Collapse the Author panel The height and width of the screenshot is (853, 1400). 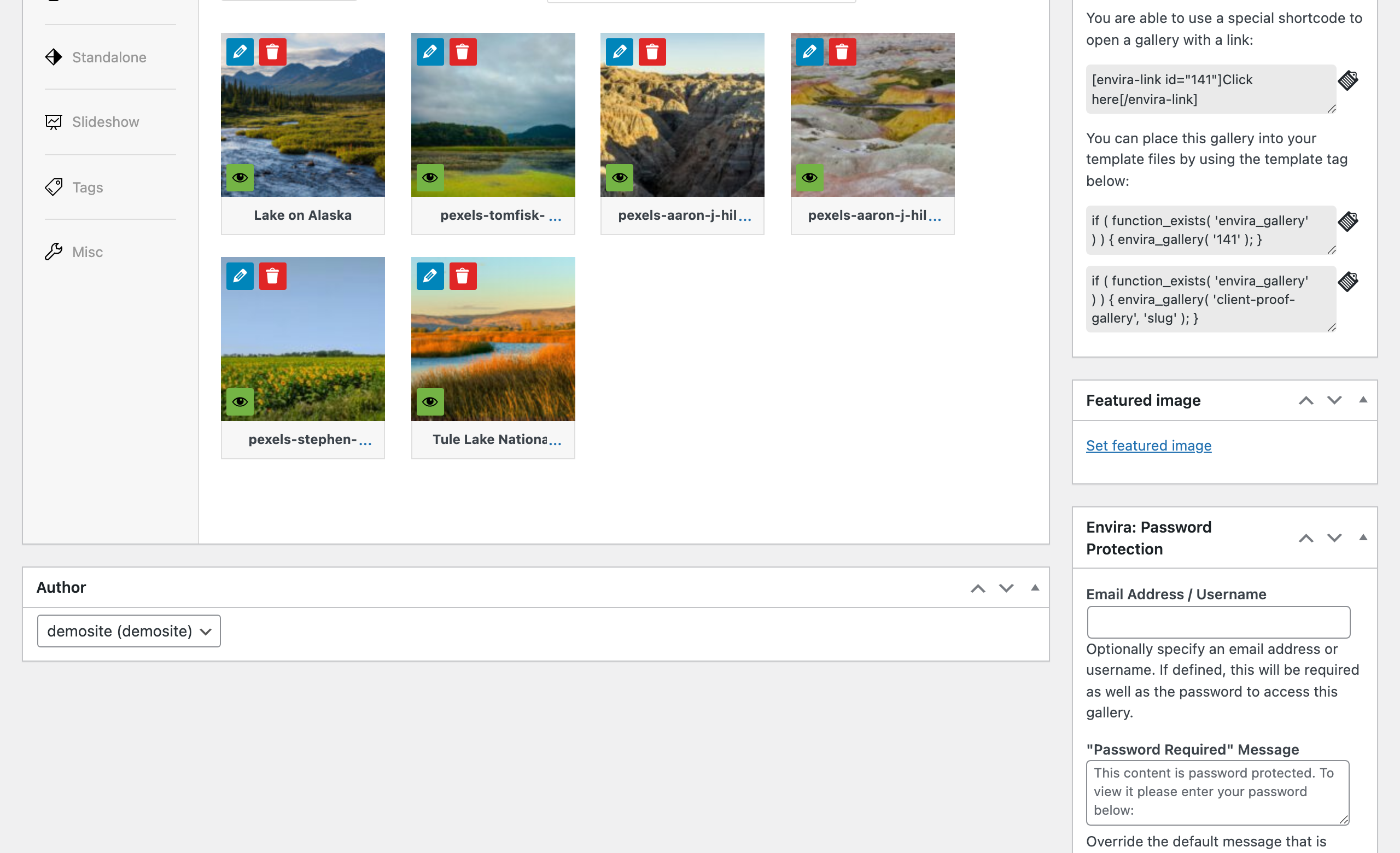(1035, 588)
